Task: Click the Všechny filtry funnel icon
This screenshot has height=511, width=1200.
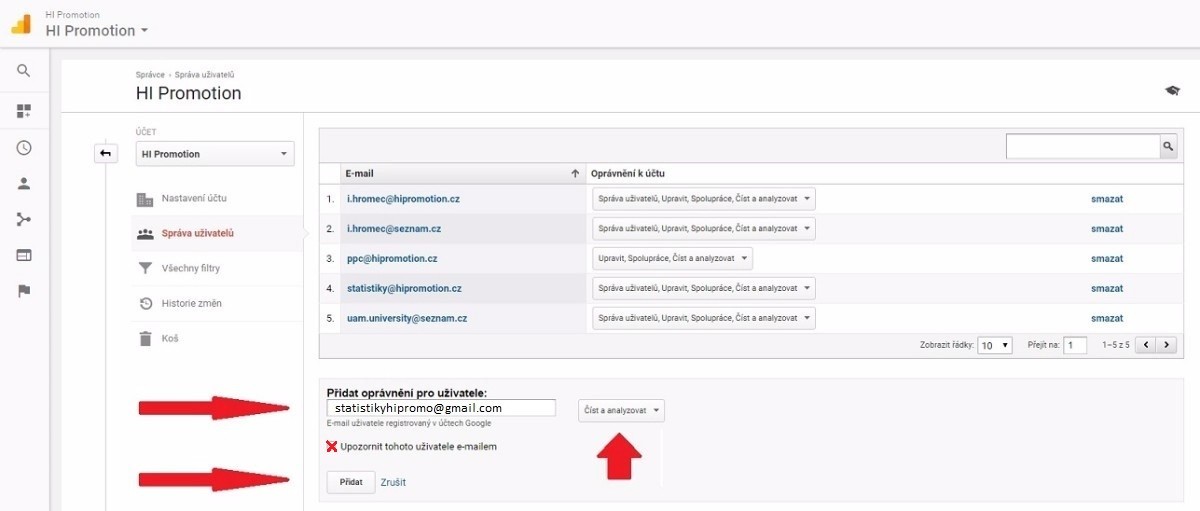Action: [145, 268]
